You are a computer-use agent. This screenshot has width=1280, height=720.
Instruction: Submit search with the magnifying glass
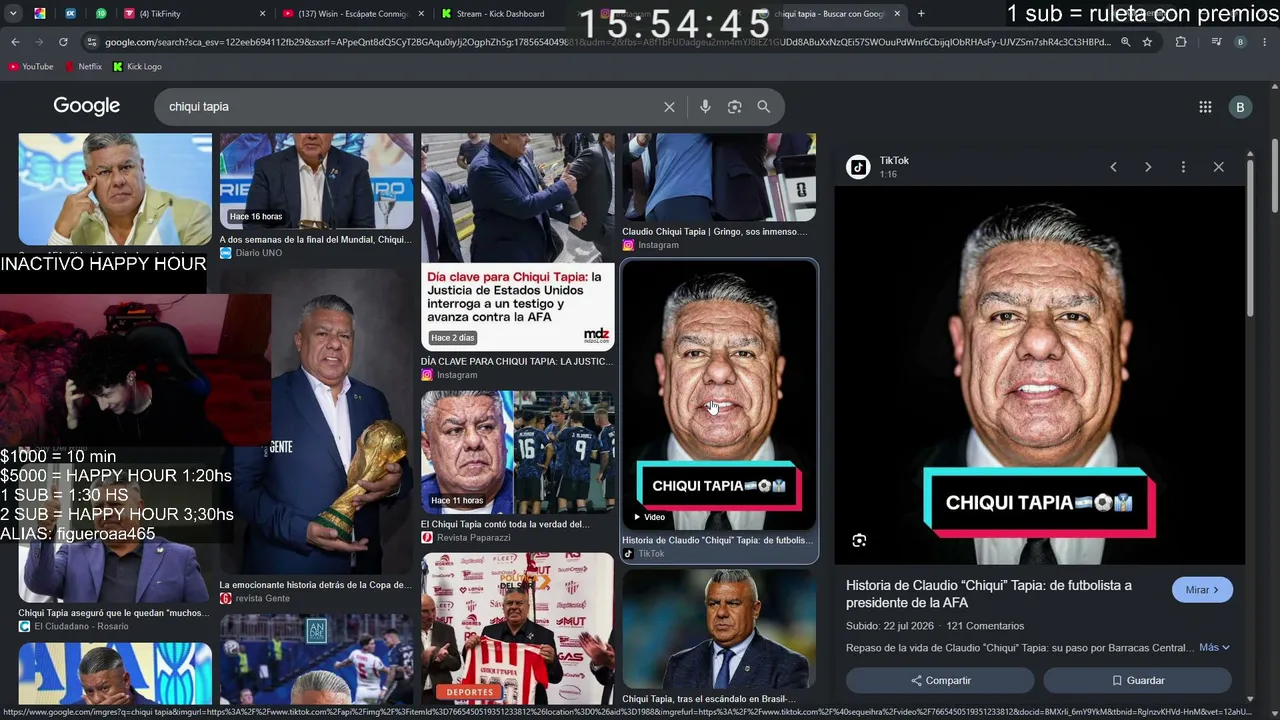[764, 107]
